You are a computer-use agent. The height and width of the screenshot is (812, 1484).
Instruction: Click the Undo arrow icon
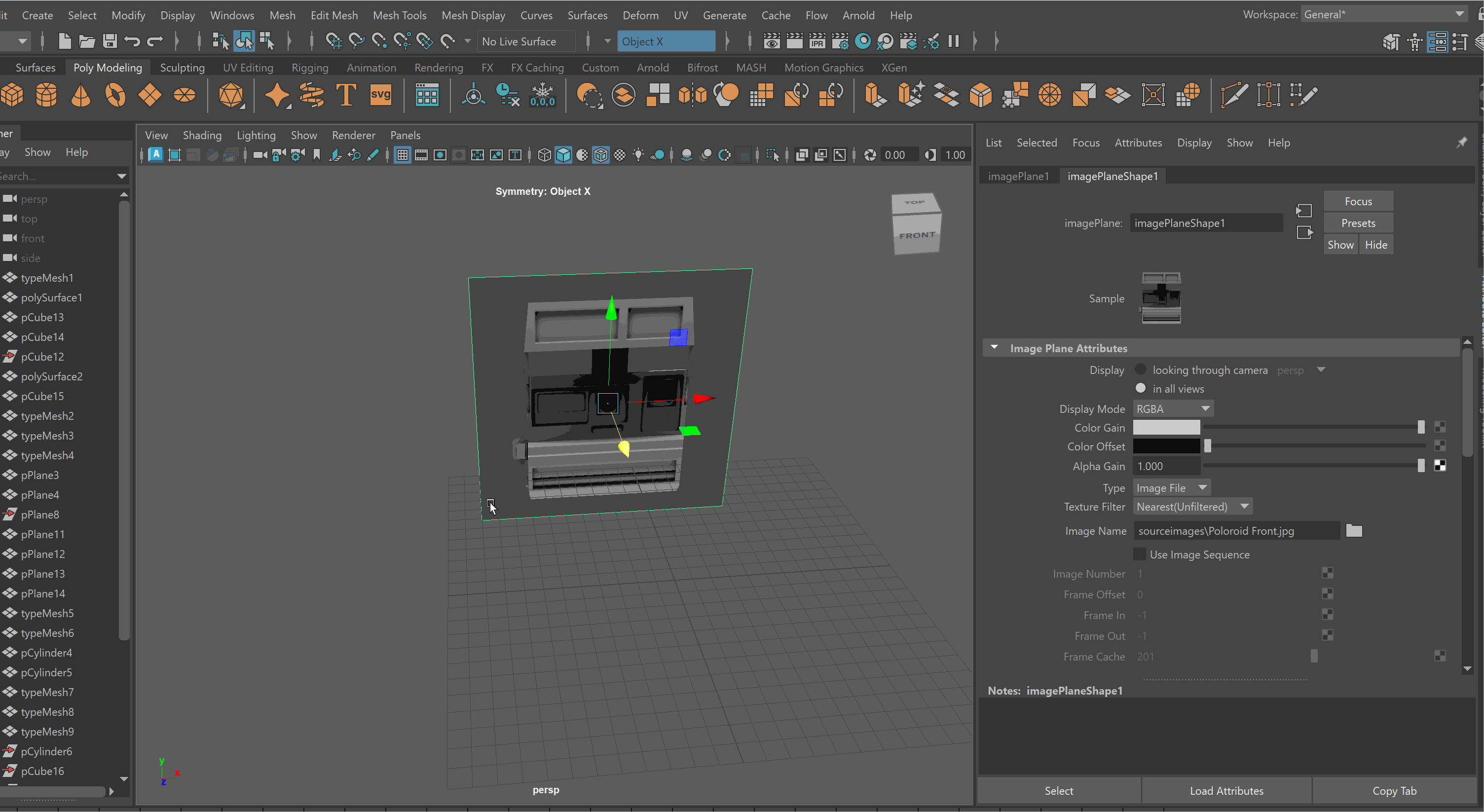point(132,41)
